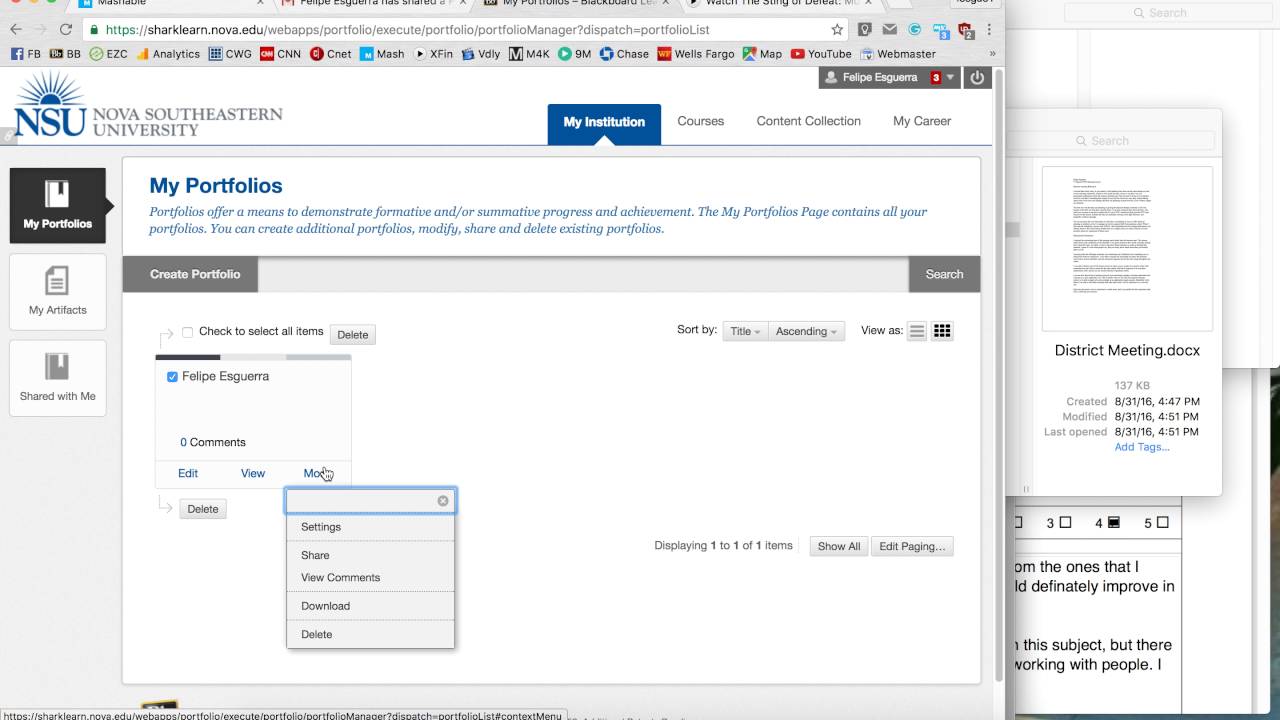Screen dimensions: 1280x720
Task: Click the Edit Paging button
Action: (912, 546)
